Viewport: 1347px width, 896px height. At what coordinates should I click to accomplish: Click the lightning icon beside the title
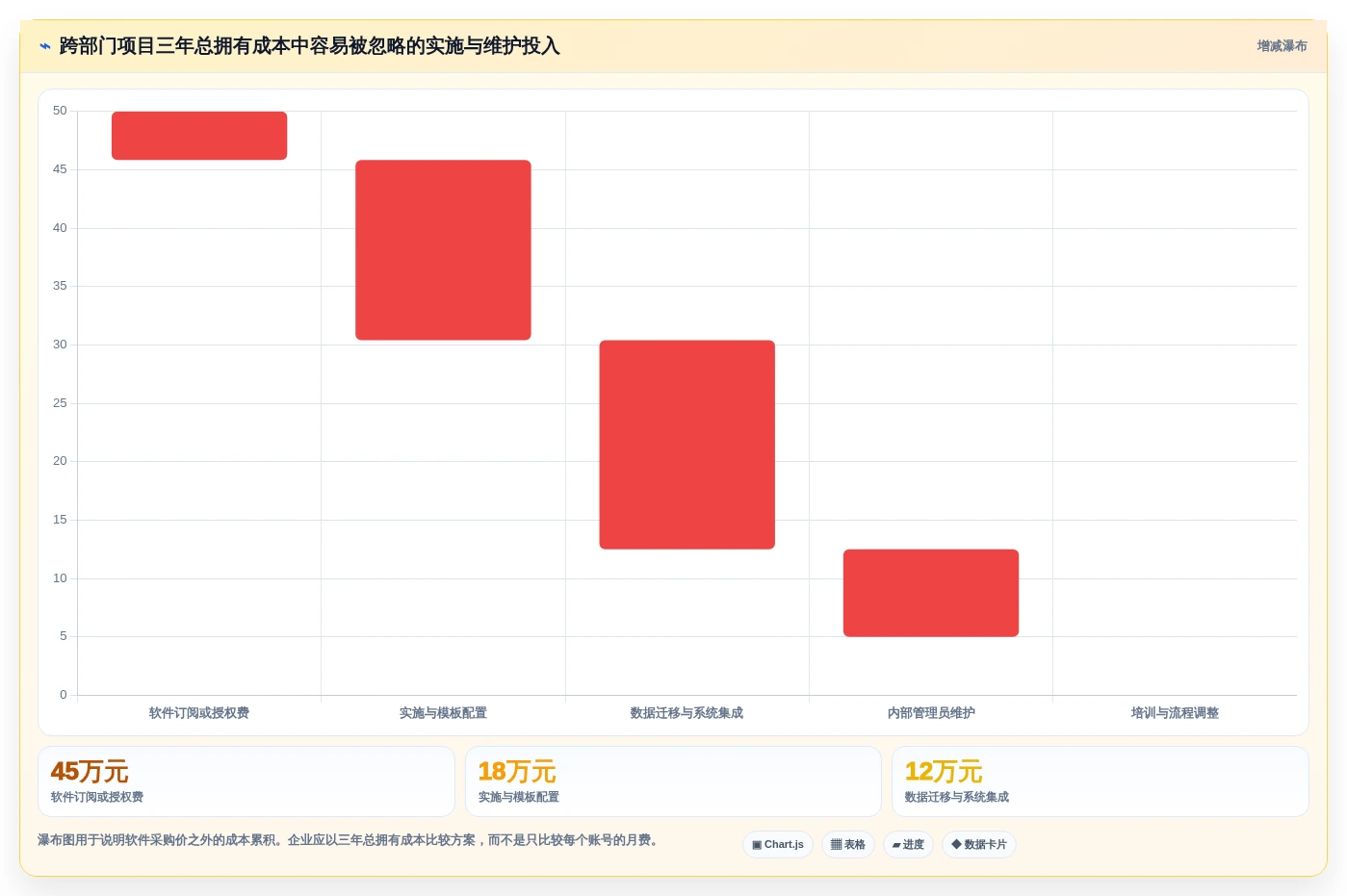click(x=44, y=46)
